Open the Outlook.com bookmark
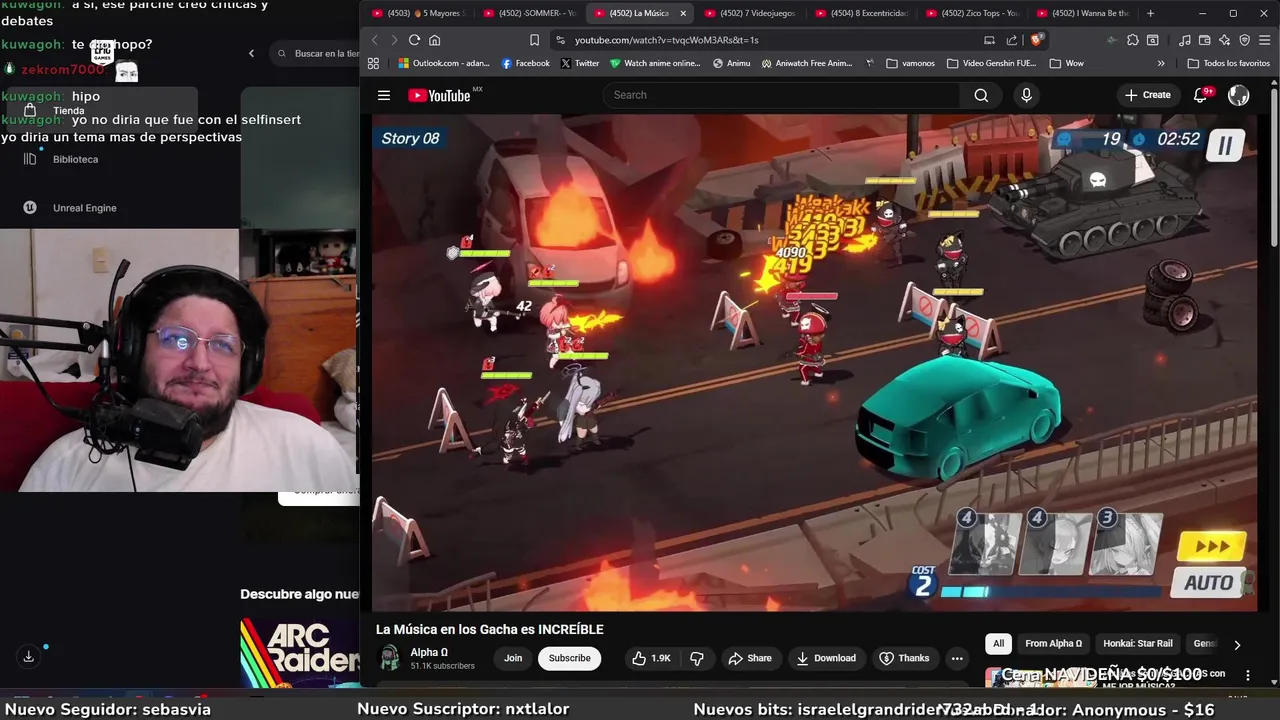 (444, 63)
